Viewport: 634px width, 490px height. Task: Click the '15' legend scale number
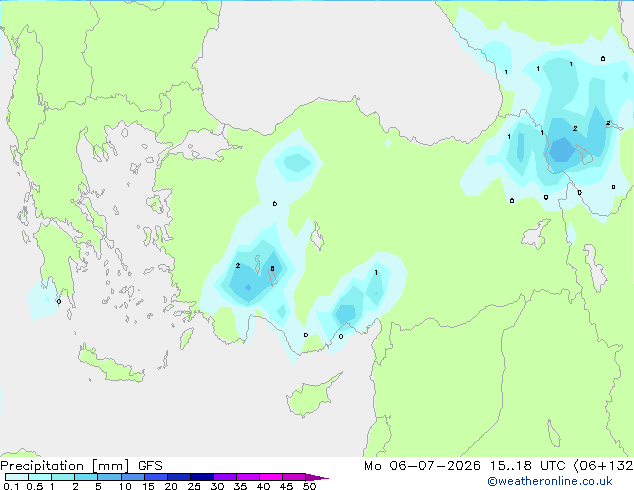coord(148,486)
